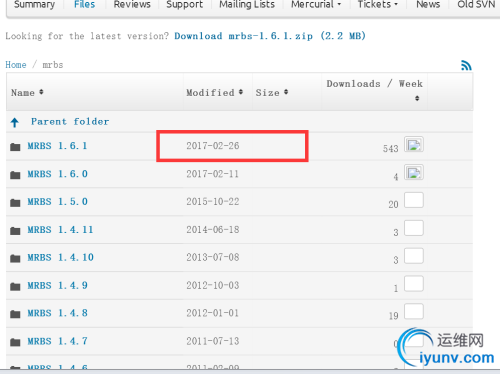500x374 pixels.
Task: Click the 19 downloads count for MRBS 1.4.8
Action: click(x=394, y=316)
